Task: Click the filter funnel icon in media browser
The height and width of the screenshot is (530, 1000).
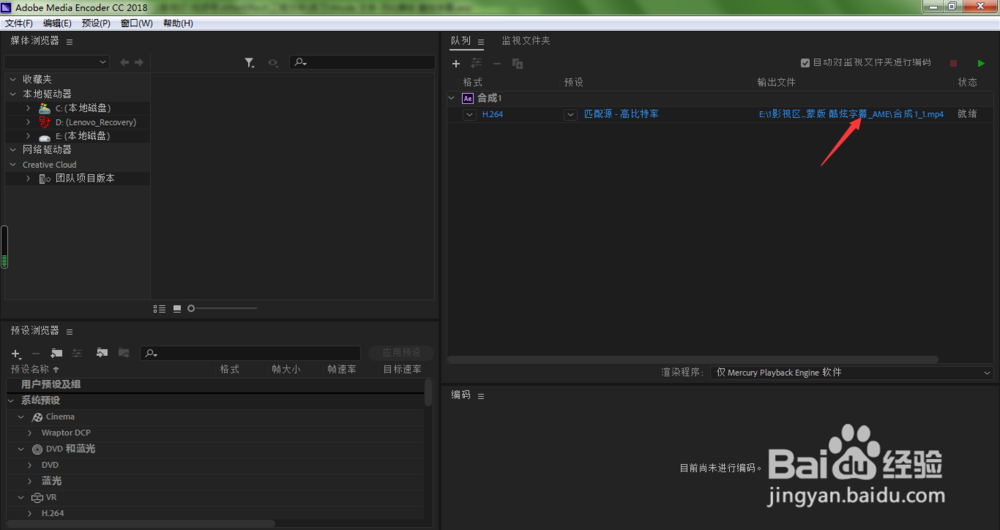Action: [249, 63]
